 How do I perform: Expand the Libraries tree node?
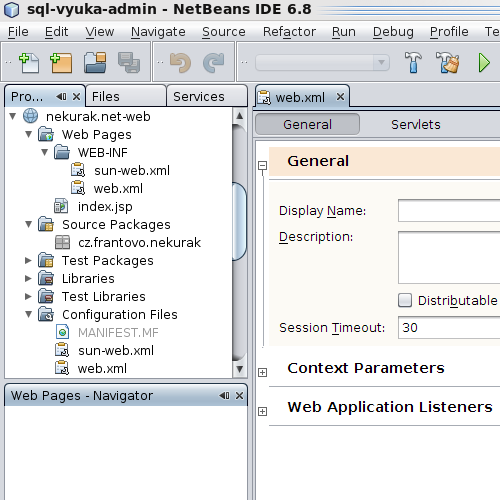click(x=28, y=278)
